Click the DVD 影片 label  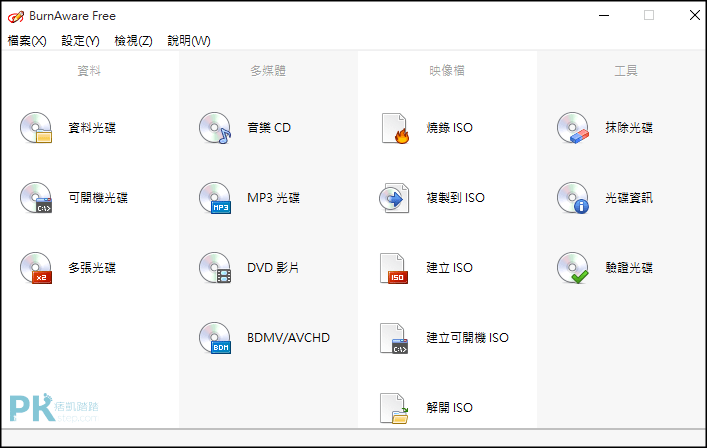(273, 268)
